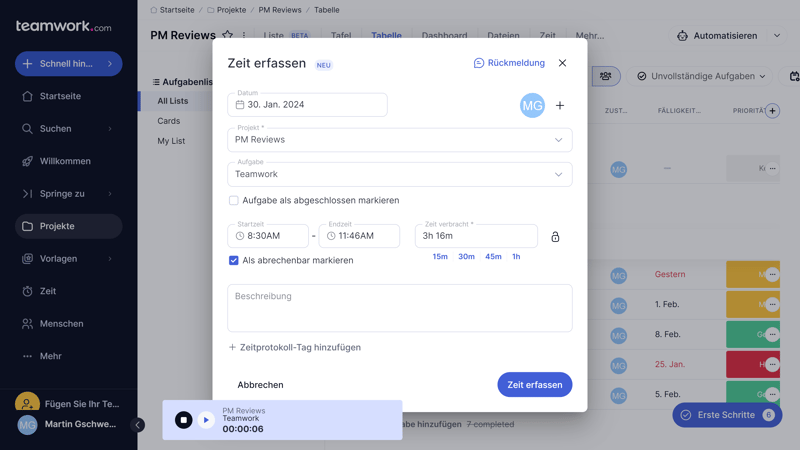
Task: Add 15m quick time
Action: pyautogui.click(x=440, y=257)
